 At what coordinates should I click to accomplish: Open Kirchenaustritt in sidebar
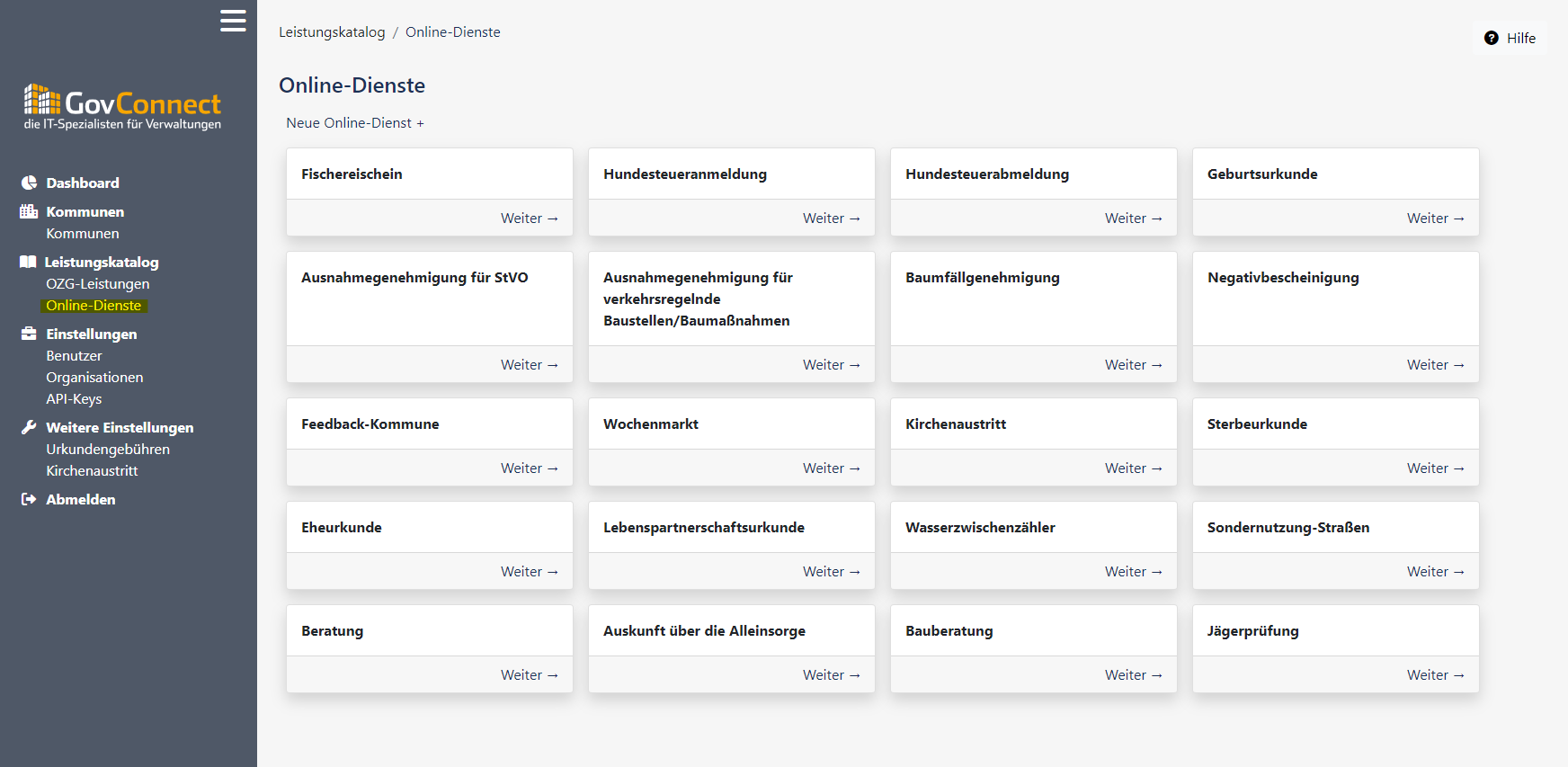tap(92, 470)
